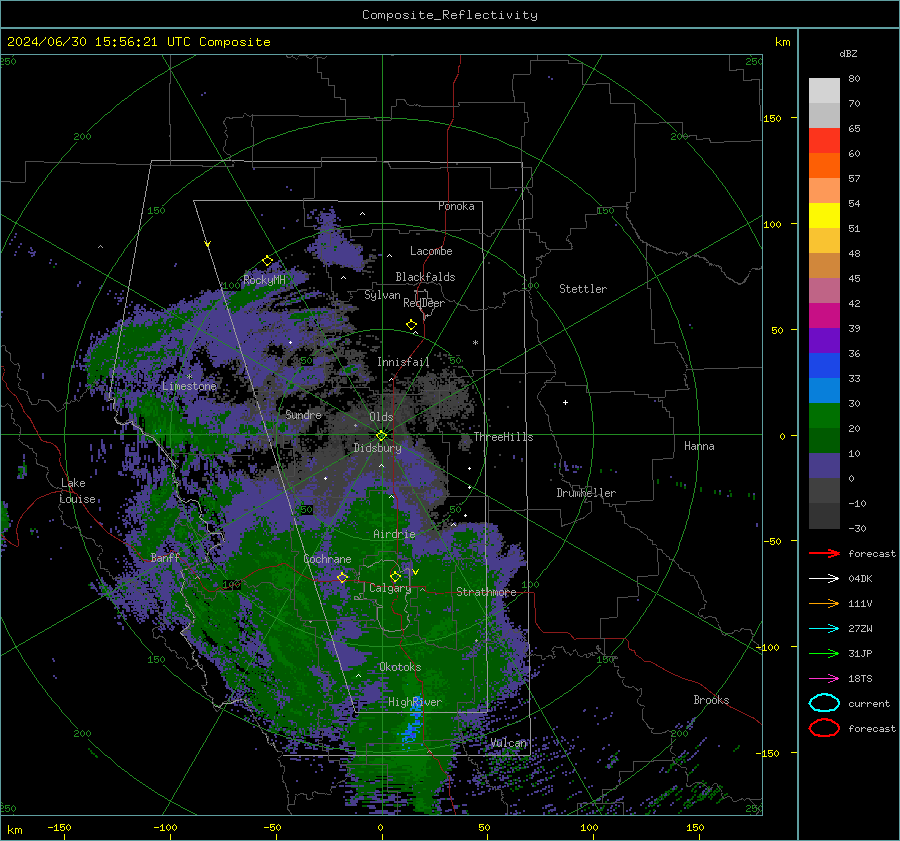The image size is (900, 841).
Task: Click the yellow diamond radar center at Olds
Action: [381, 436]
